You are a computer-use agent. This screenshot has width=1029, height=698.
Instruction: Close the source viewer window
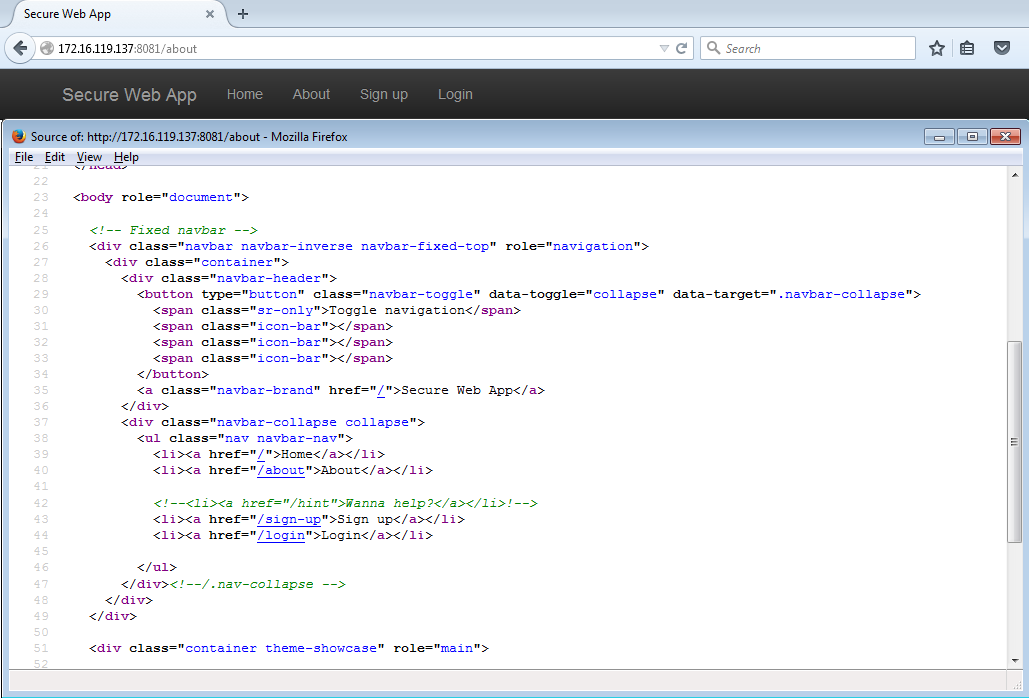pyautogui.click(x=1005, y=136)
